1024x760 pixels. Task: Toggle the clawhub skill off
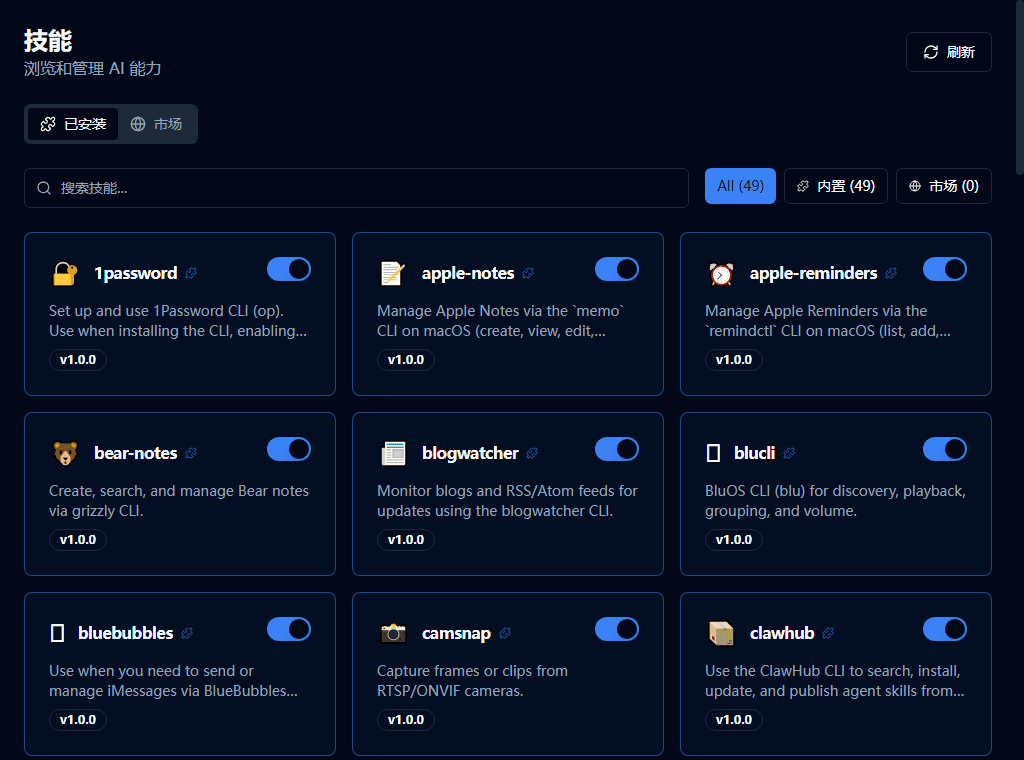(945, 629)
